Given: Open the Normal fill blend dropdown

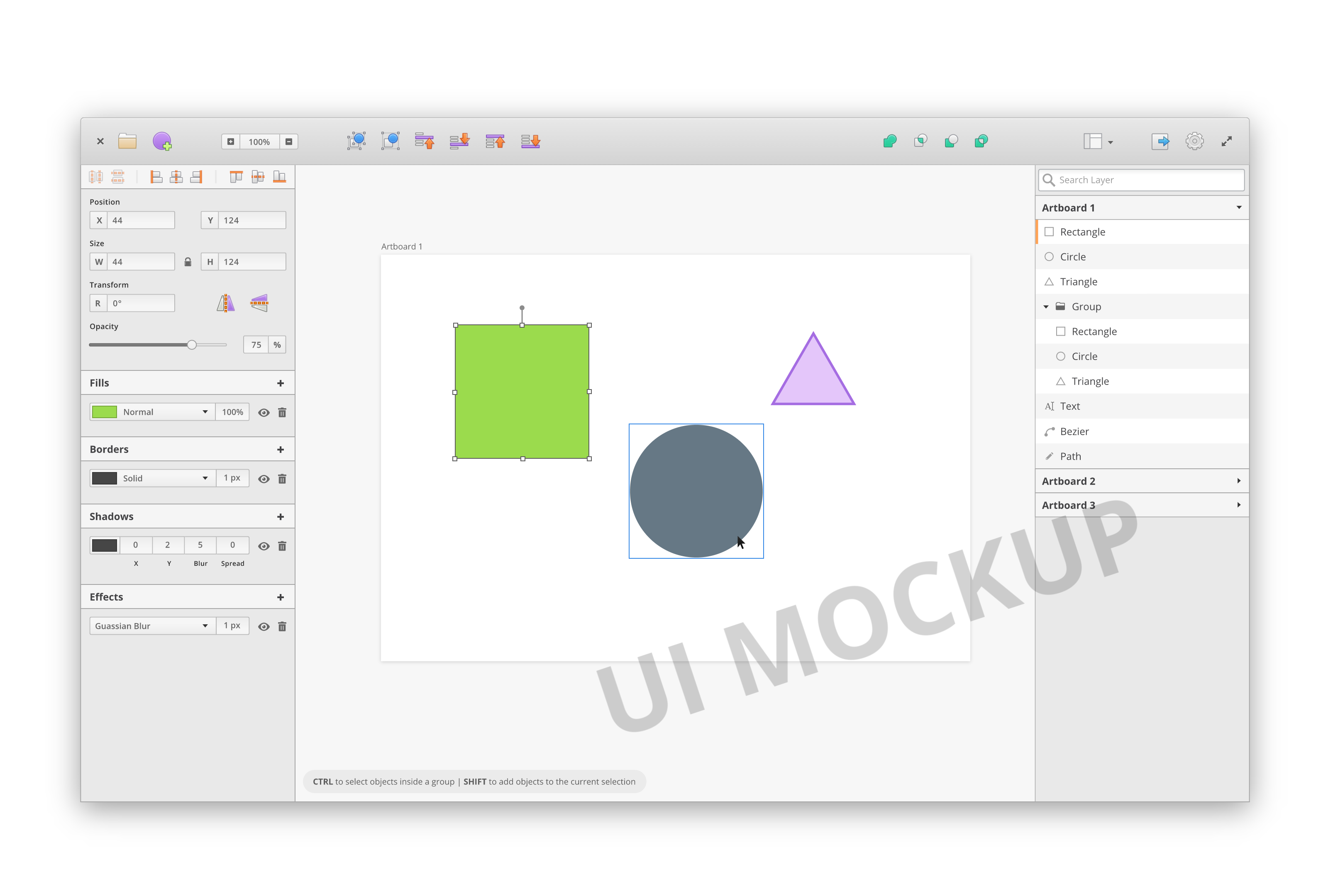Looking at the screenshot, I should pyautogui.click(x=166, y=412).
